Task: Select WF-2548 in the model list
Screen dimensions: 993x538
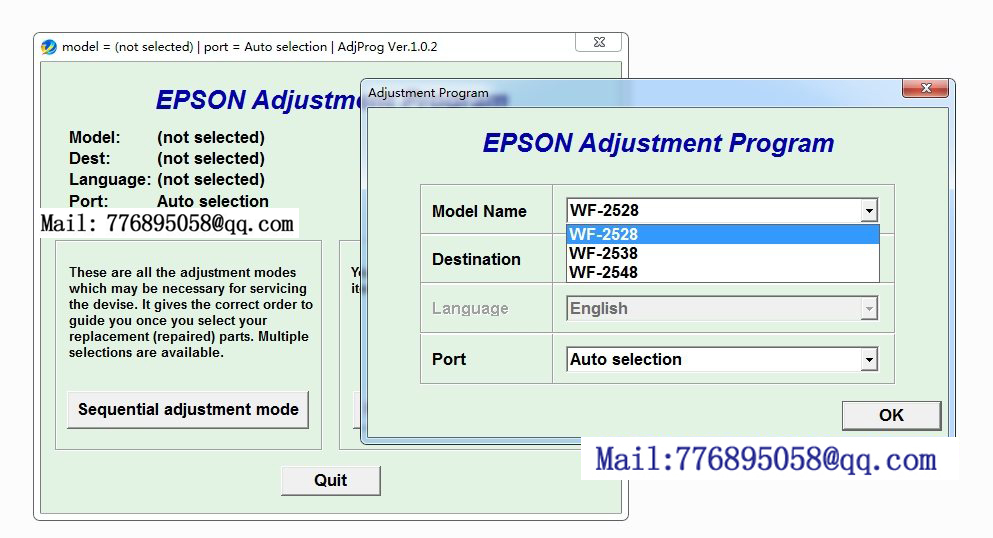Action: click(723, 272)
